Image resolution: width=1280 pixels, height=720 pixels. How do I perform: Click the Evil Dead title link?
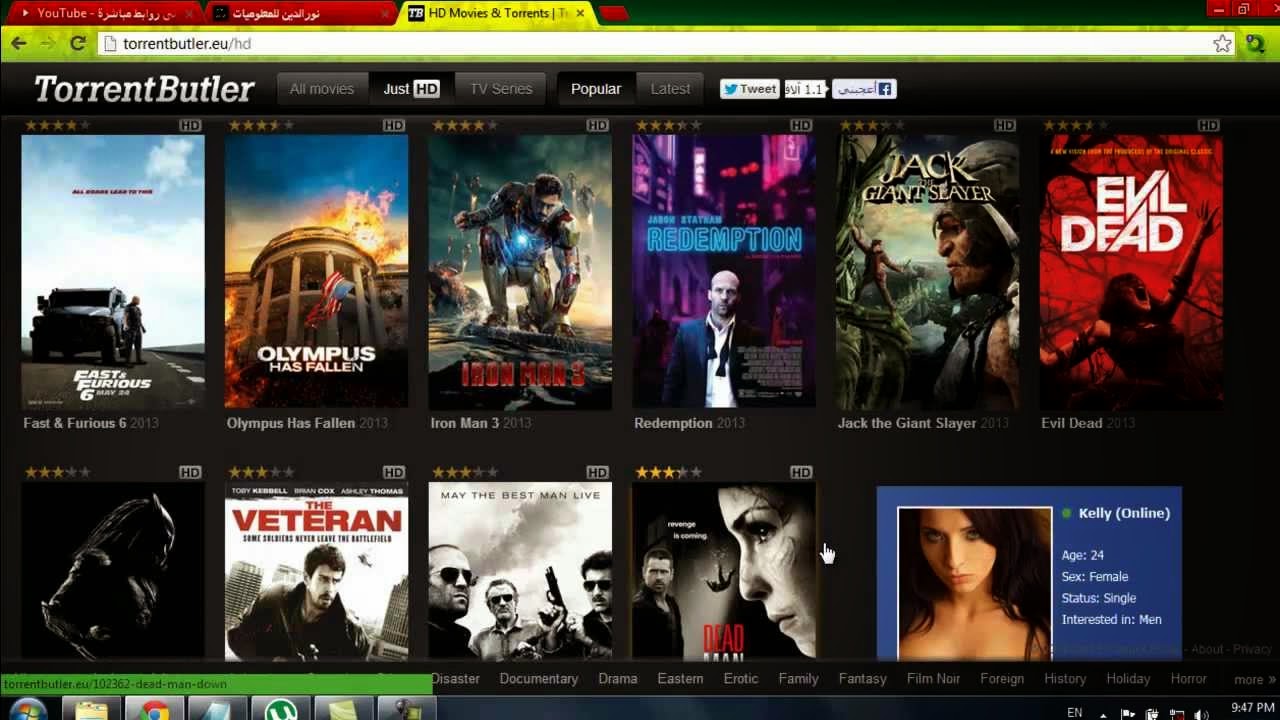point(1071,423)
